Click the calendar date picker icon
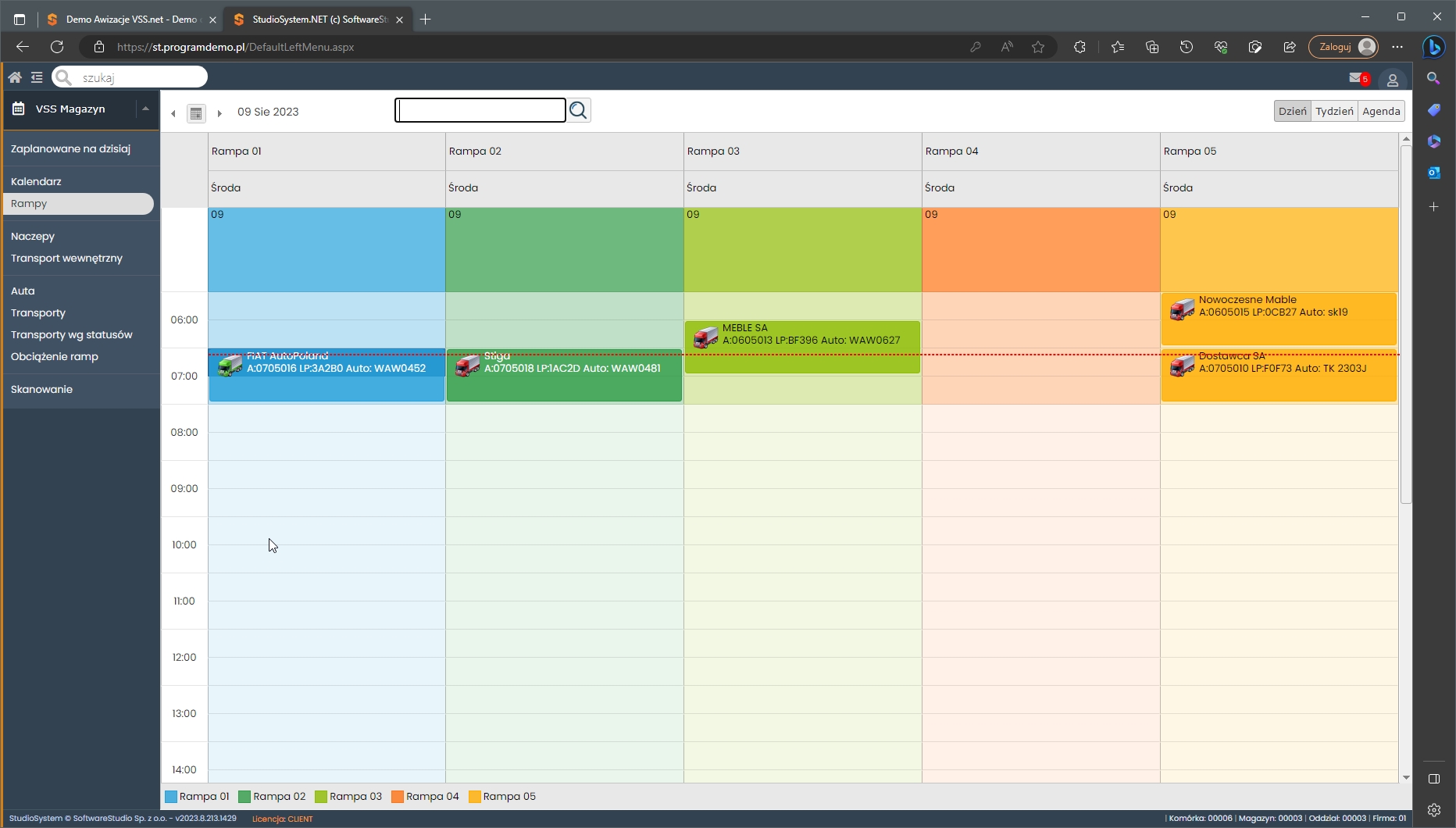This screenshot has width=1456, height=828. [196, 113]
